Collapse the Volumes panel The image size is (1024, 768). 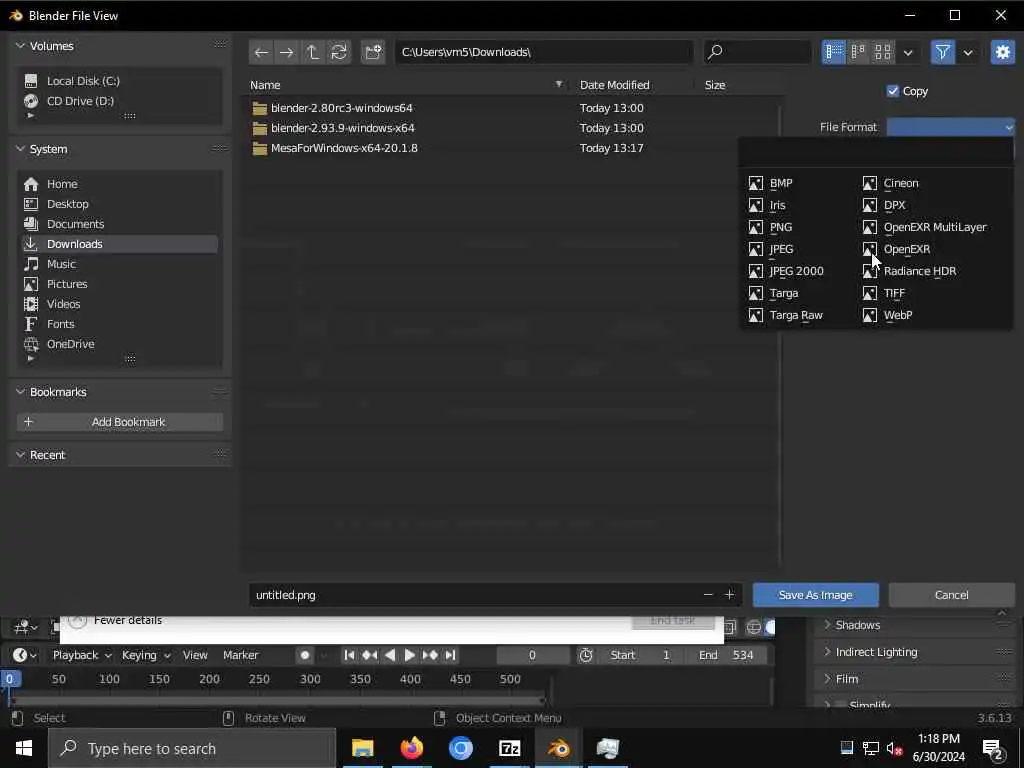point(20,46)
